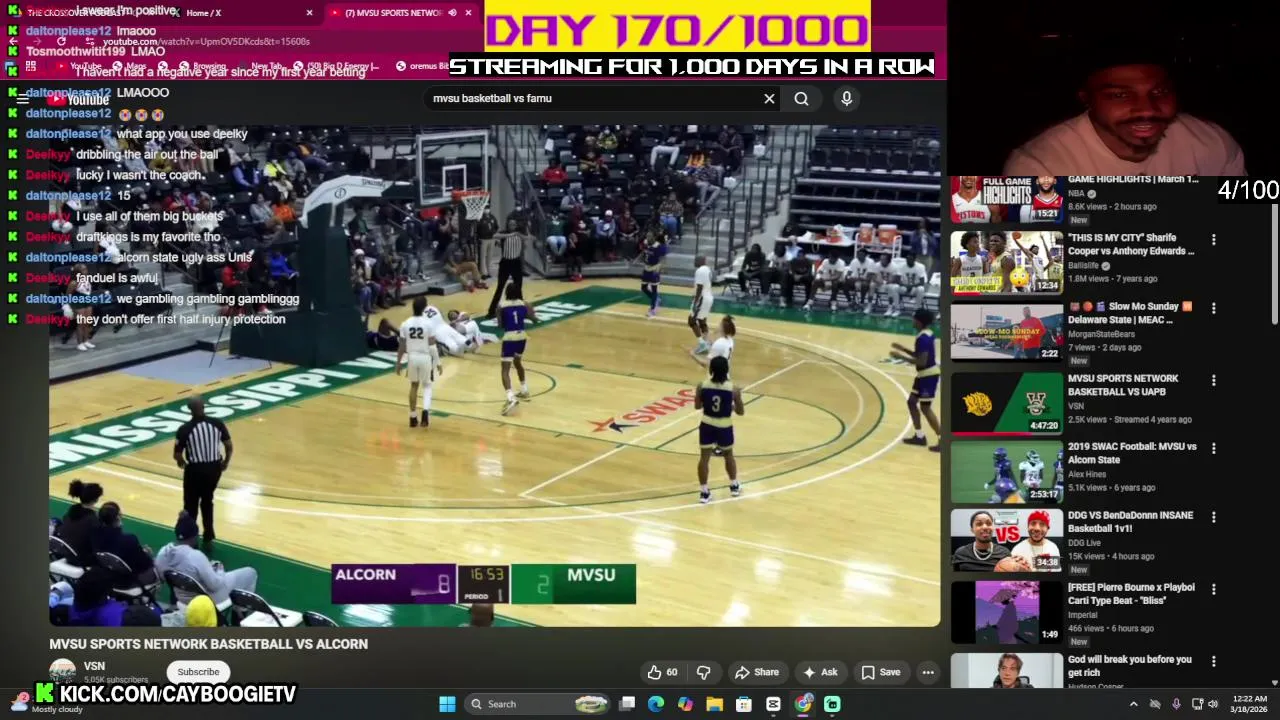This screenshot has width=1280, height=720.
Task: Open the oremus Bible bookmark
Action: coord(423,67)
